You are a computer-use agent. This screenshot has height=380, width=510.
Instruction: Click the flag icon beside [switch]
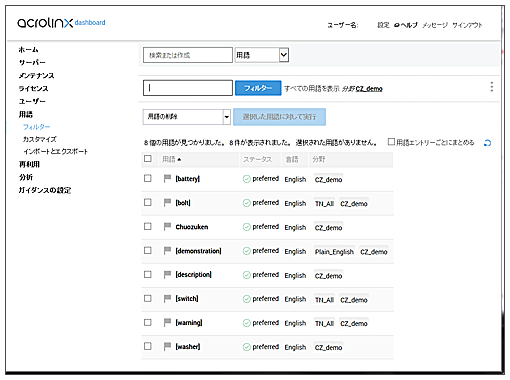point(167,299)
